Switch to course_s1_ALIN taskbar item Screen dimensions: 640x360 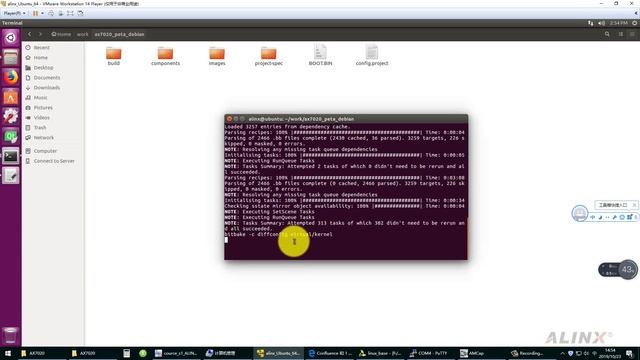[176, 353]
